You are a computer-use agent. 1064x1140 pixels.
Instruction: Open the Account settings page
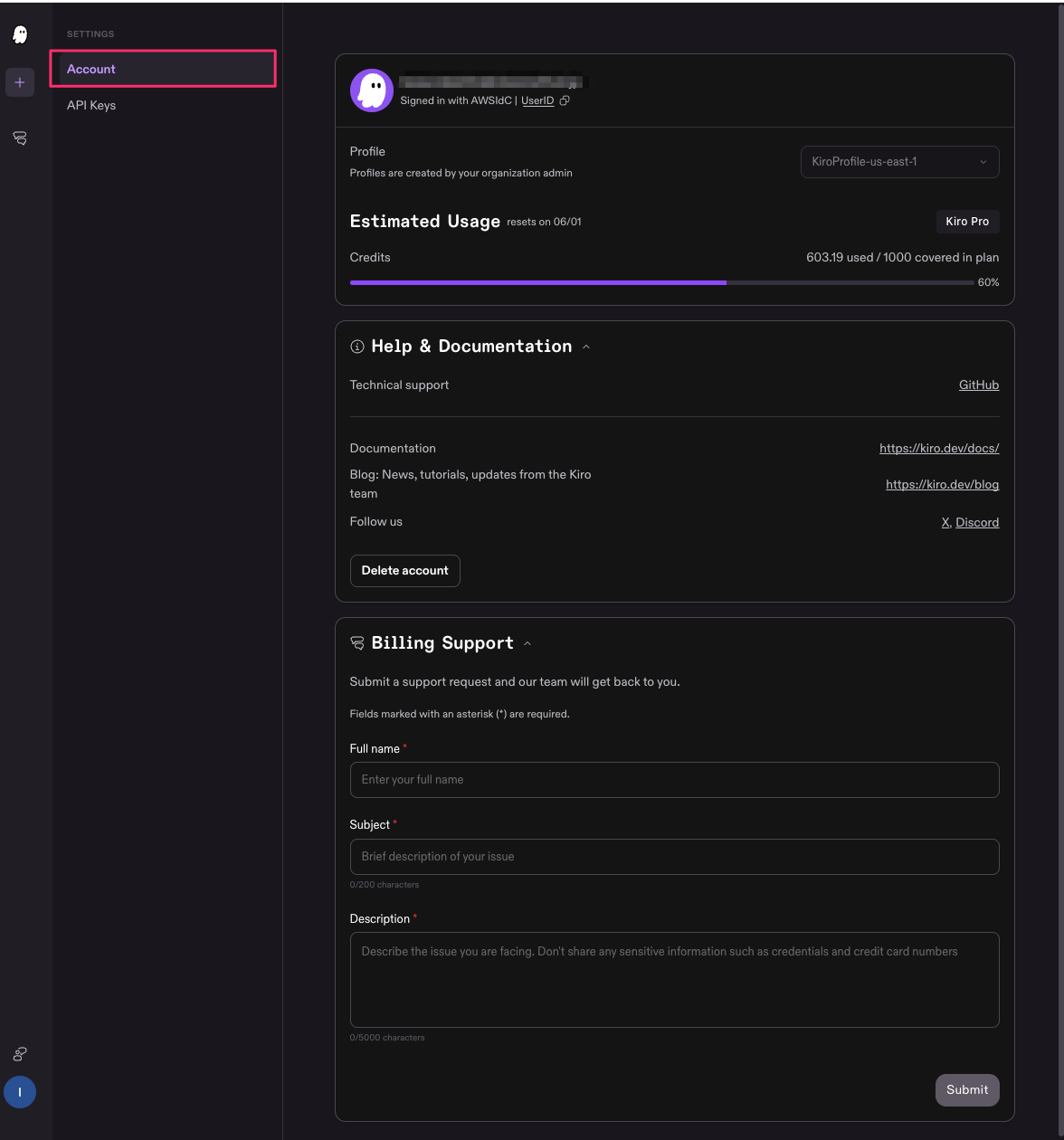click(164, 69)
